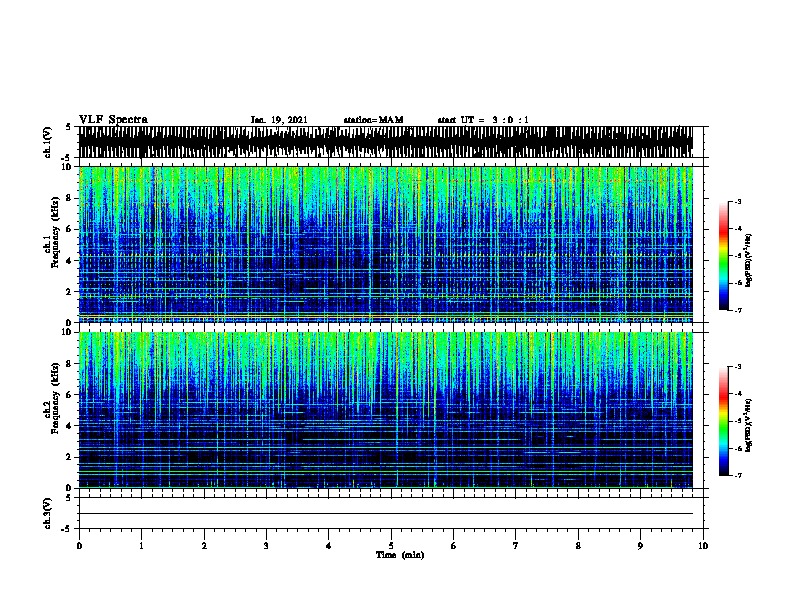This screenshot has width=792, height=612.
Task: Click the 'ch.1(V)' waveform axis label
Action: tap(48, 142)
